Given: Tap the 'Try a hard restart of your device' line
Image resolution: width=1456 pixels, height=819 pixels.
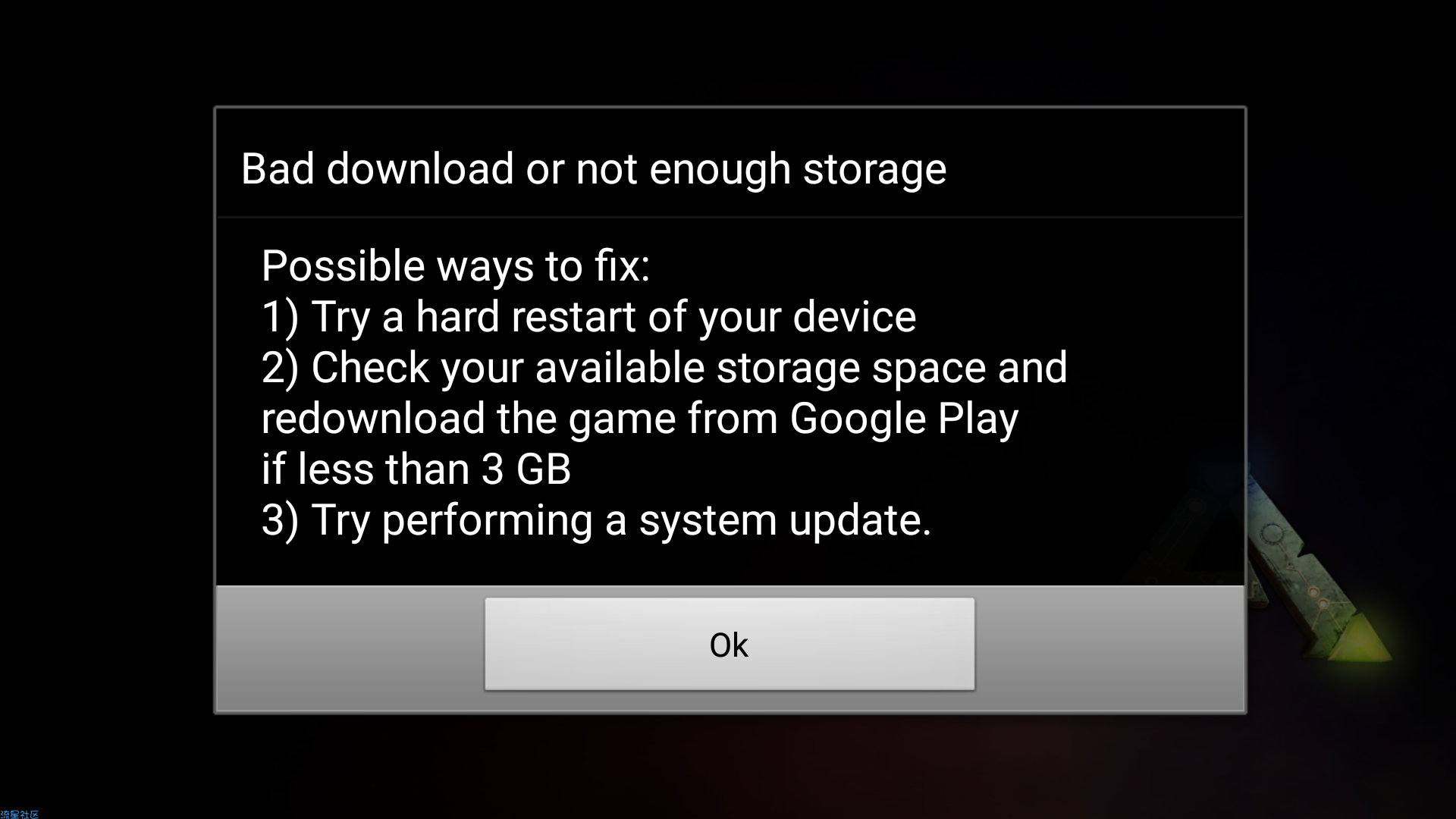Looking at the screenshot, I should tap(613, 317).
